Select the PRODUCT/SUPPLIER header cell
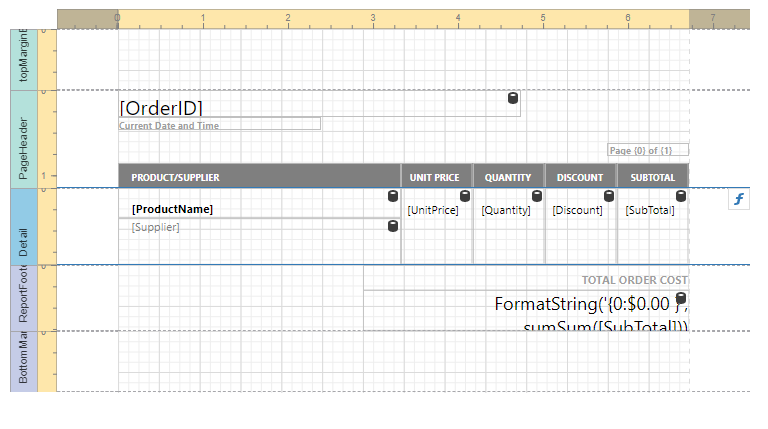Screen dimensions: 768x429 [259, 177]
